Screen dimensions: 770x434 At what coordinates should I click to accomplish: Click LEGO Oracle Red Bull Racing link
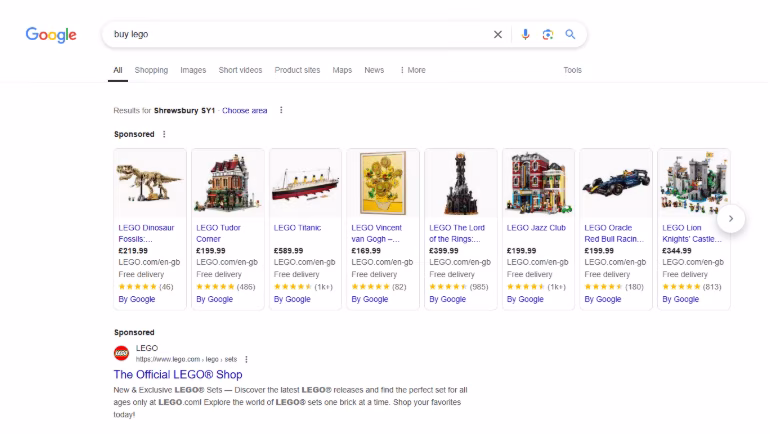coord(614,233)
